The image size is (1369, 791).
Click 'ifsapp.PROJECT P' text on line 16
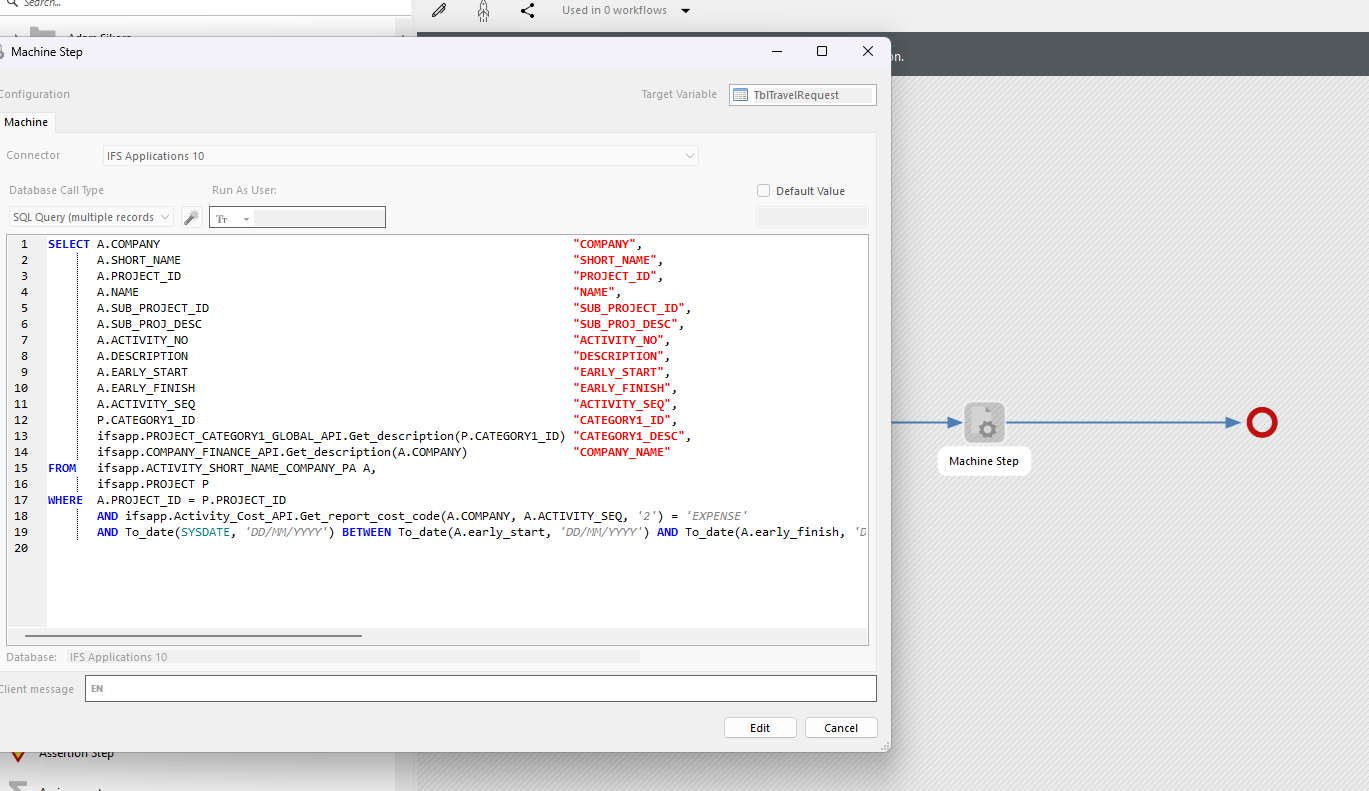click(153, 484)
